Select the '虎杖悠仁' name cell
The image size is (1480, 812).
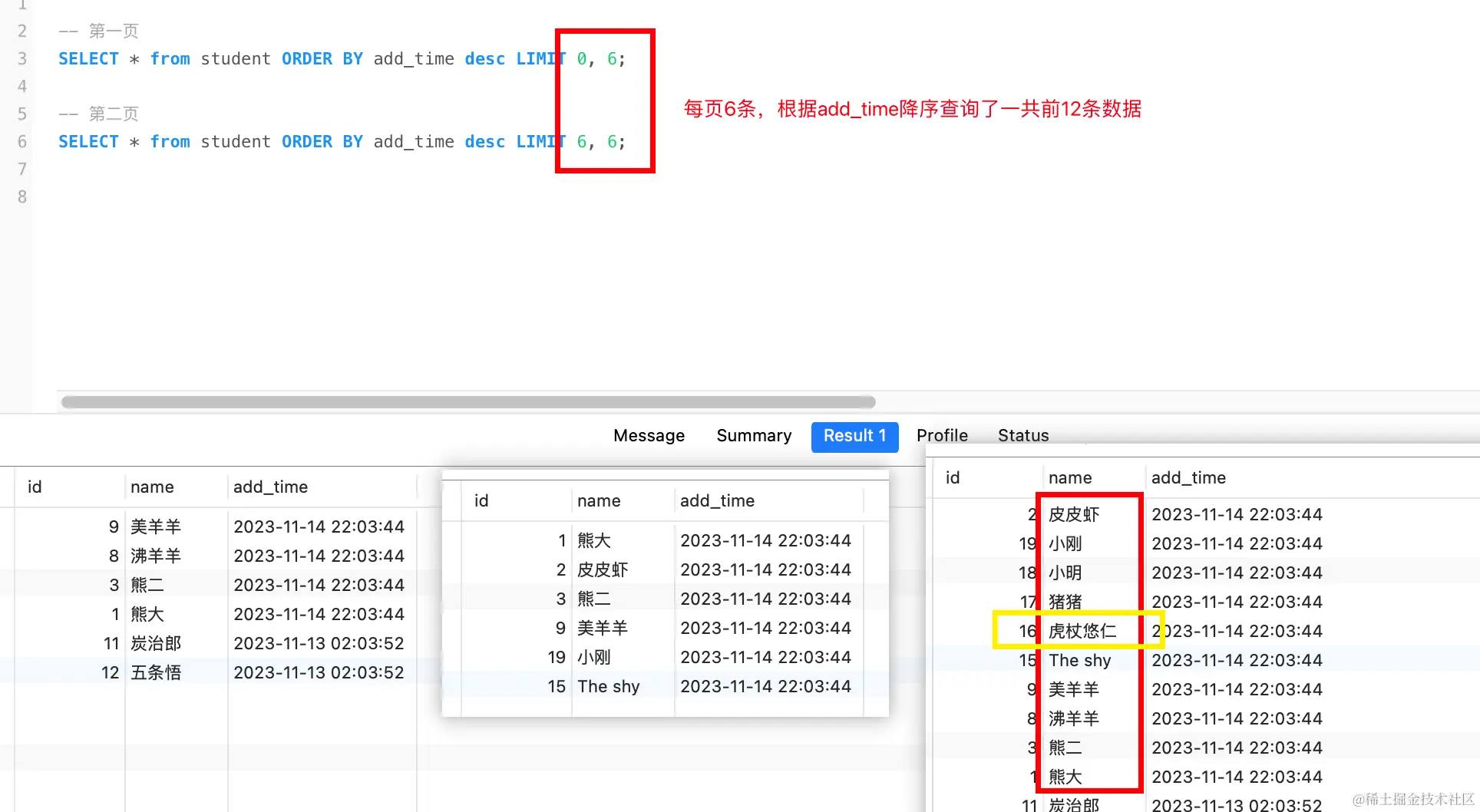[1082, 632]
